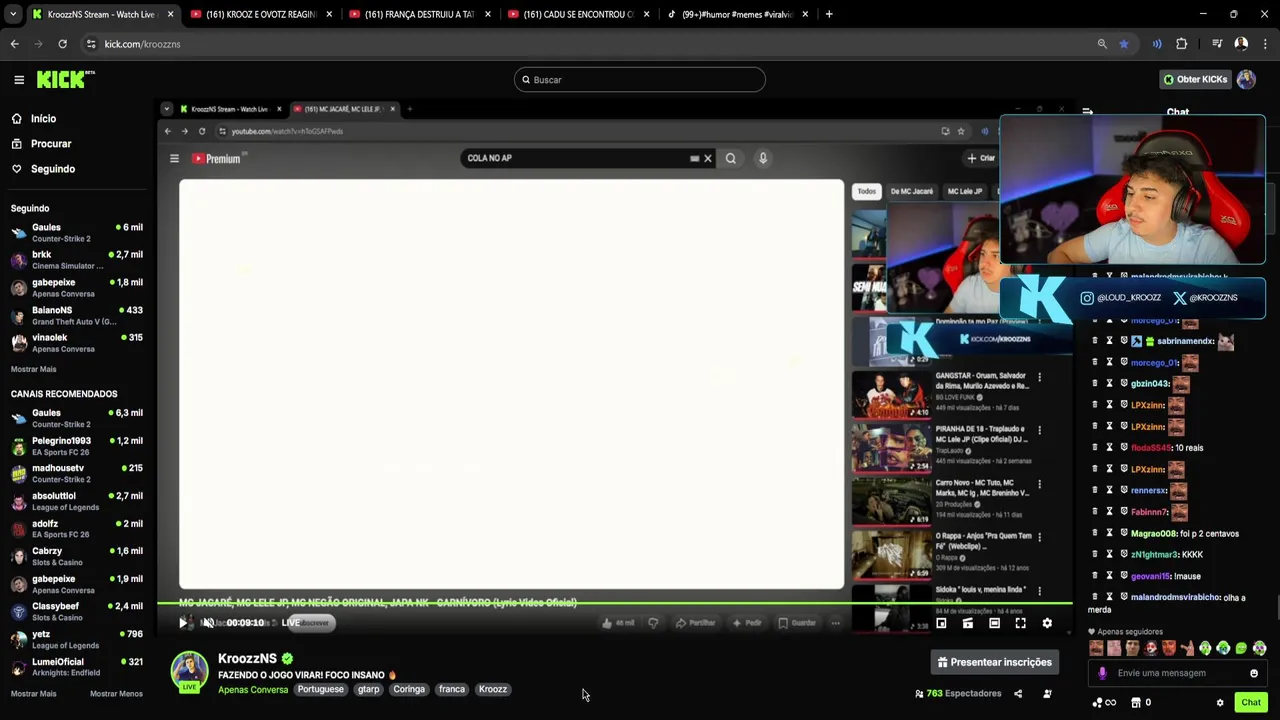
Task: Click the purple microphone icon in chat
Action: (1103, 673)
